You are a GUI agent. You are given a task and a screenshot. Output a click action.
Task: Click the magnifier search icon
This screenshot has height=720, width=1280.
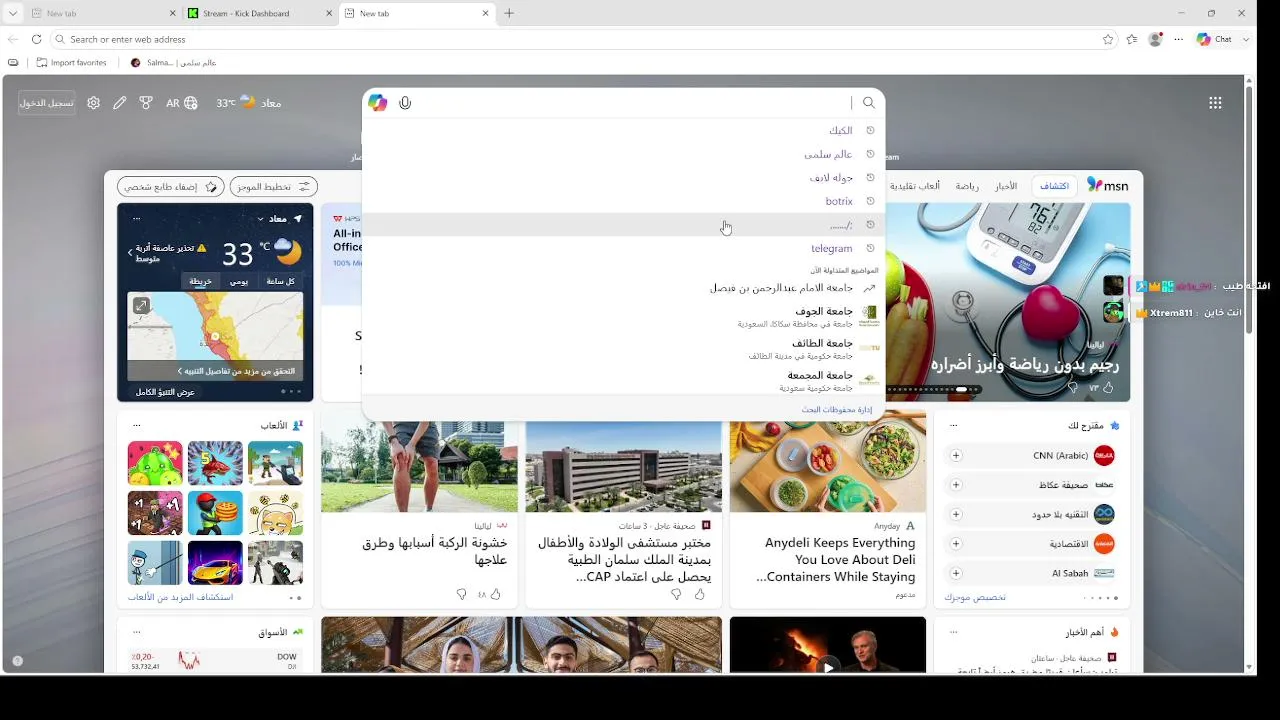pos(869,102)
